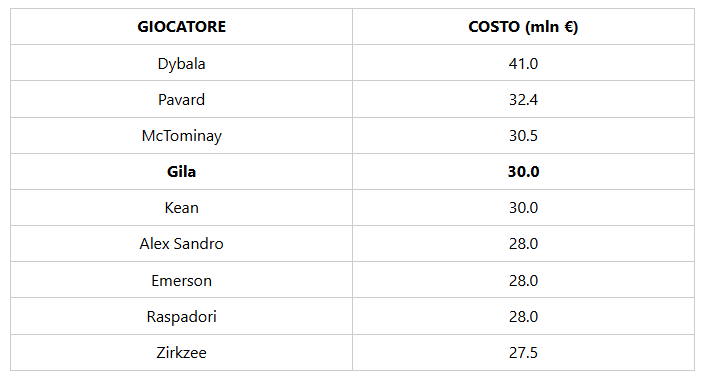Image resolution: width=705 pixels, height=381 pixels.
Task: Select the Pavard name cell
Action: (x=181, y=99)
